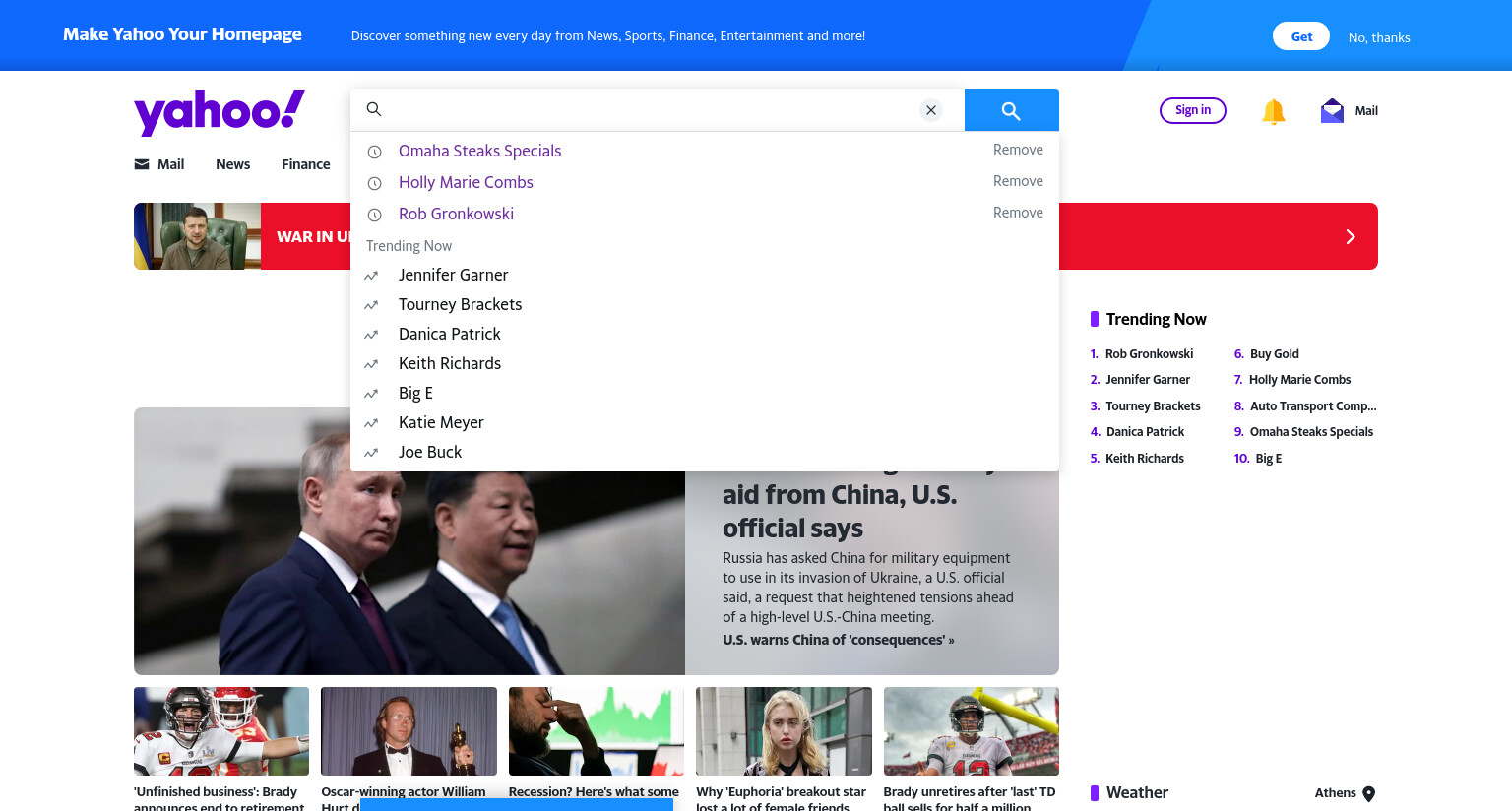Click the Weather section heading
The height and width of the screenshot is (811, 1512).
pyautogui.click(x=1137, y=793)
